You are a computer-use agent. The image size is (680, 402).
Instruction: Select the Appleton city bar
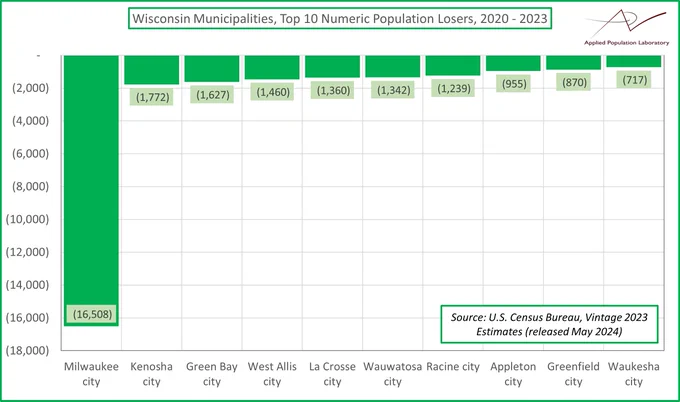click(x=513, y=63)
